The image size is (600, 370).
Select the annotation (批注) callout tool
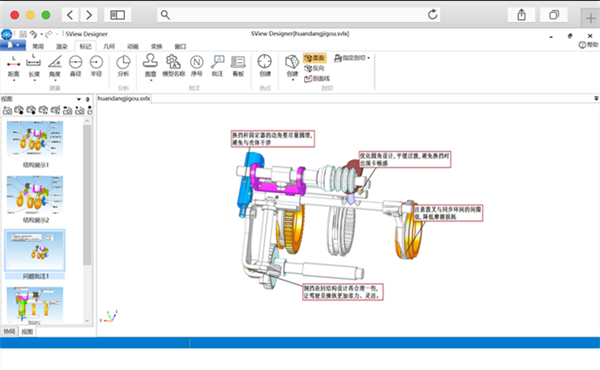[x=217, y=66]
